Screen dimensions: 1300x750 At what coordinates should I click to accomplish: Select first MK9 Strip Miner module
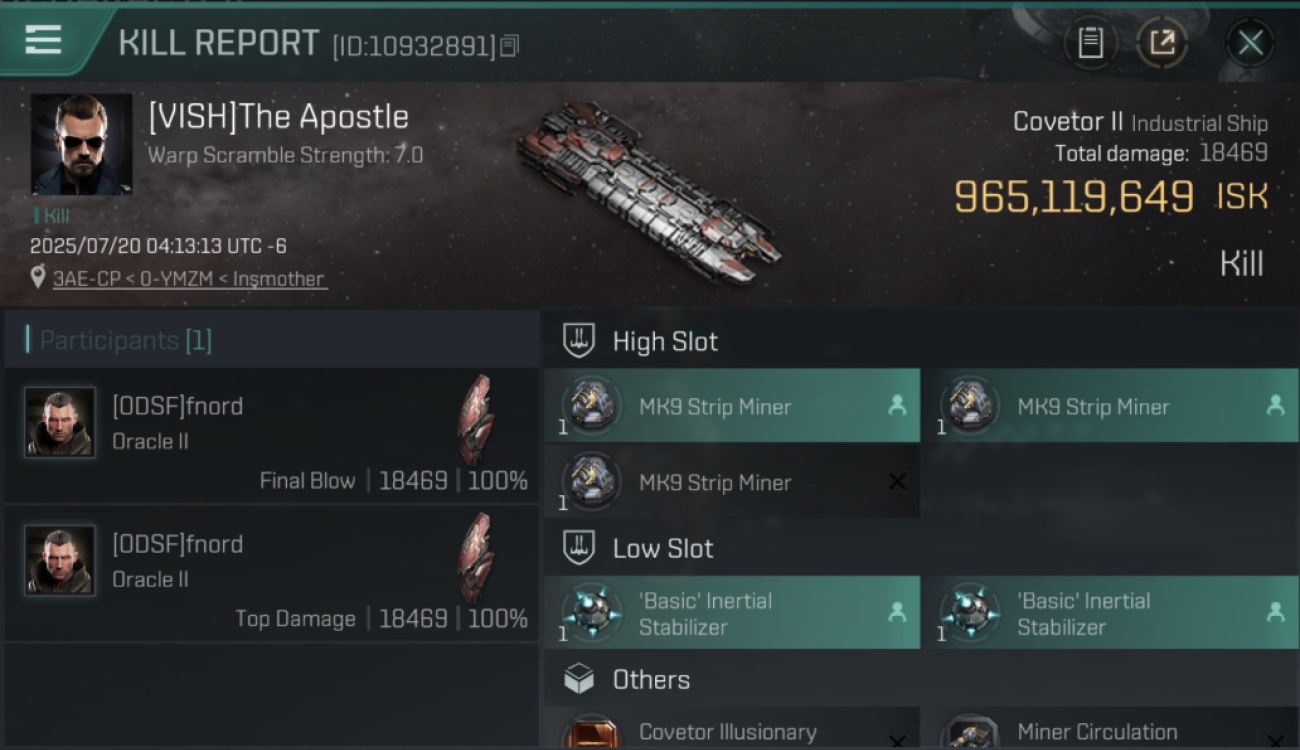click(732, 406)
